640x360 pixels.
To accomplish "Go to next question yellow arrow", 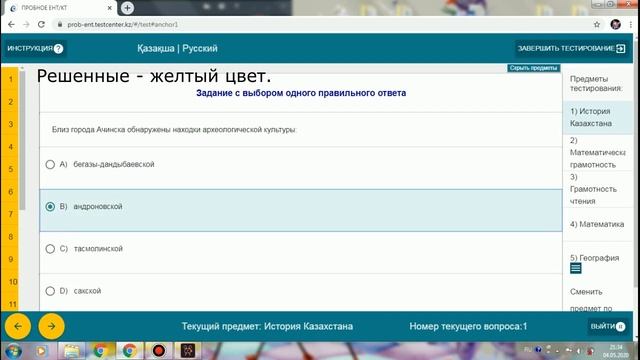I will (51, 326).
